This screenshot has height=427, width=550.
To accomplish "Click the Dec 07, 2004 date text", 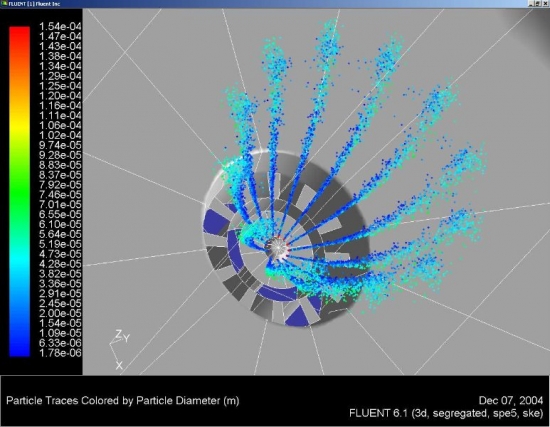I will coord(511,400).
